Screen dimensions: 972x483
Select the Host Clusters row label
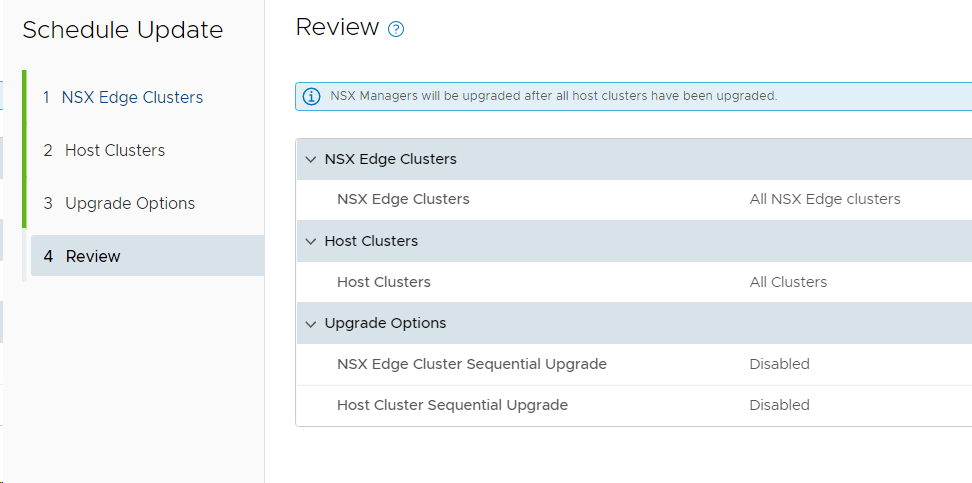[384, 282]
